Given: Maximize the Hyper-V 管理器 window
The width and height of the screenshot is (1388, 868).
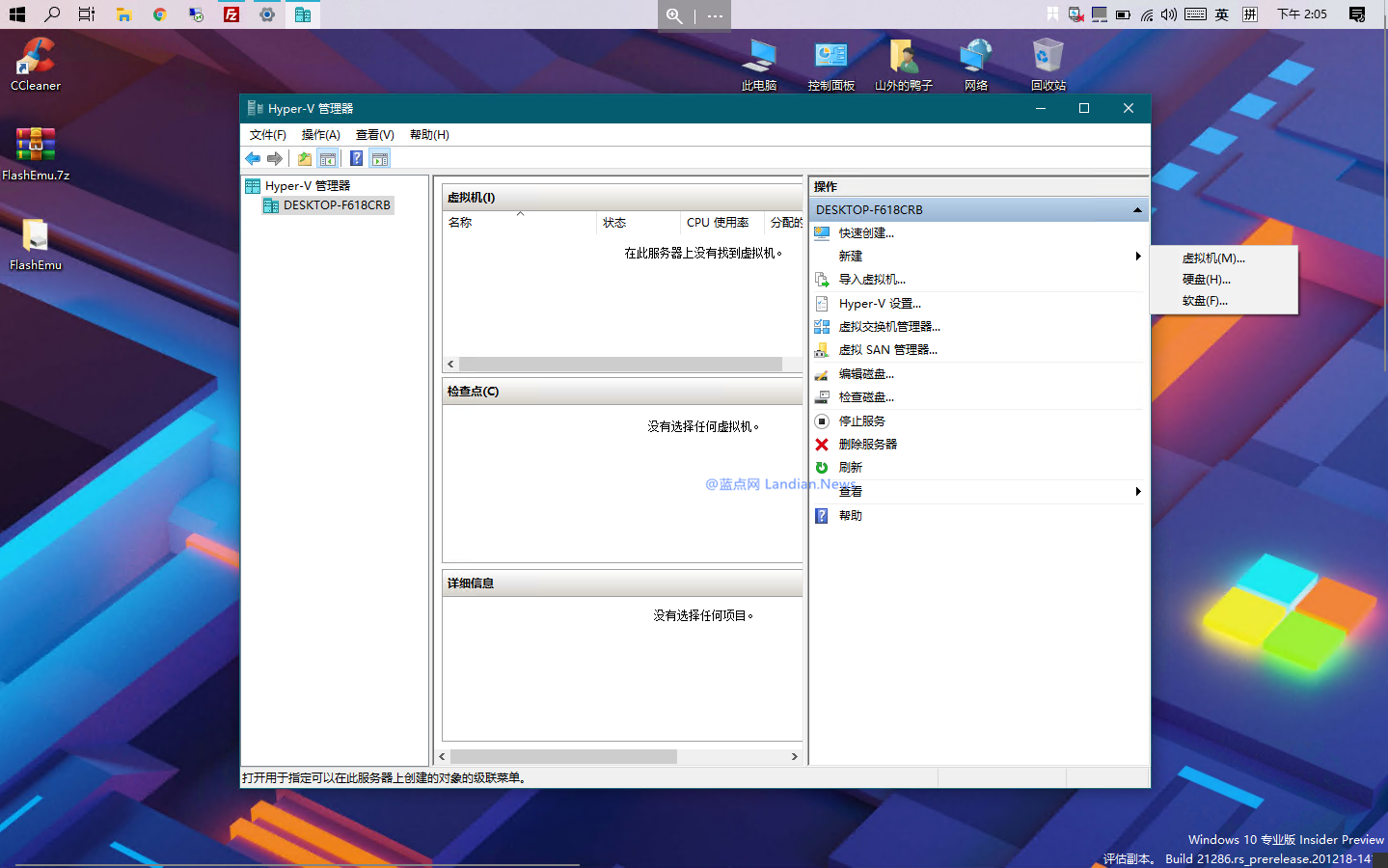Looking at the screenshot, I should coord(1084,108).
